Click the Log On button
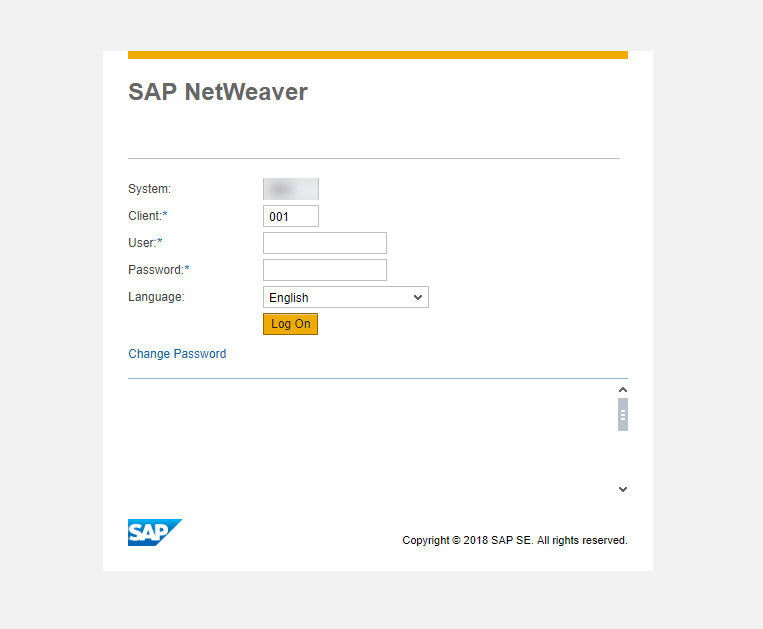The height and width of the screenshot is (629, 763). coord(291,324)
